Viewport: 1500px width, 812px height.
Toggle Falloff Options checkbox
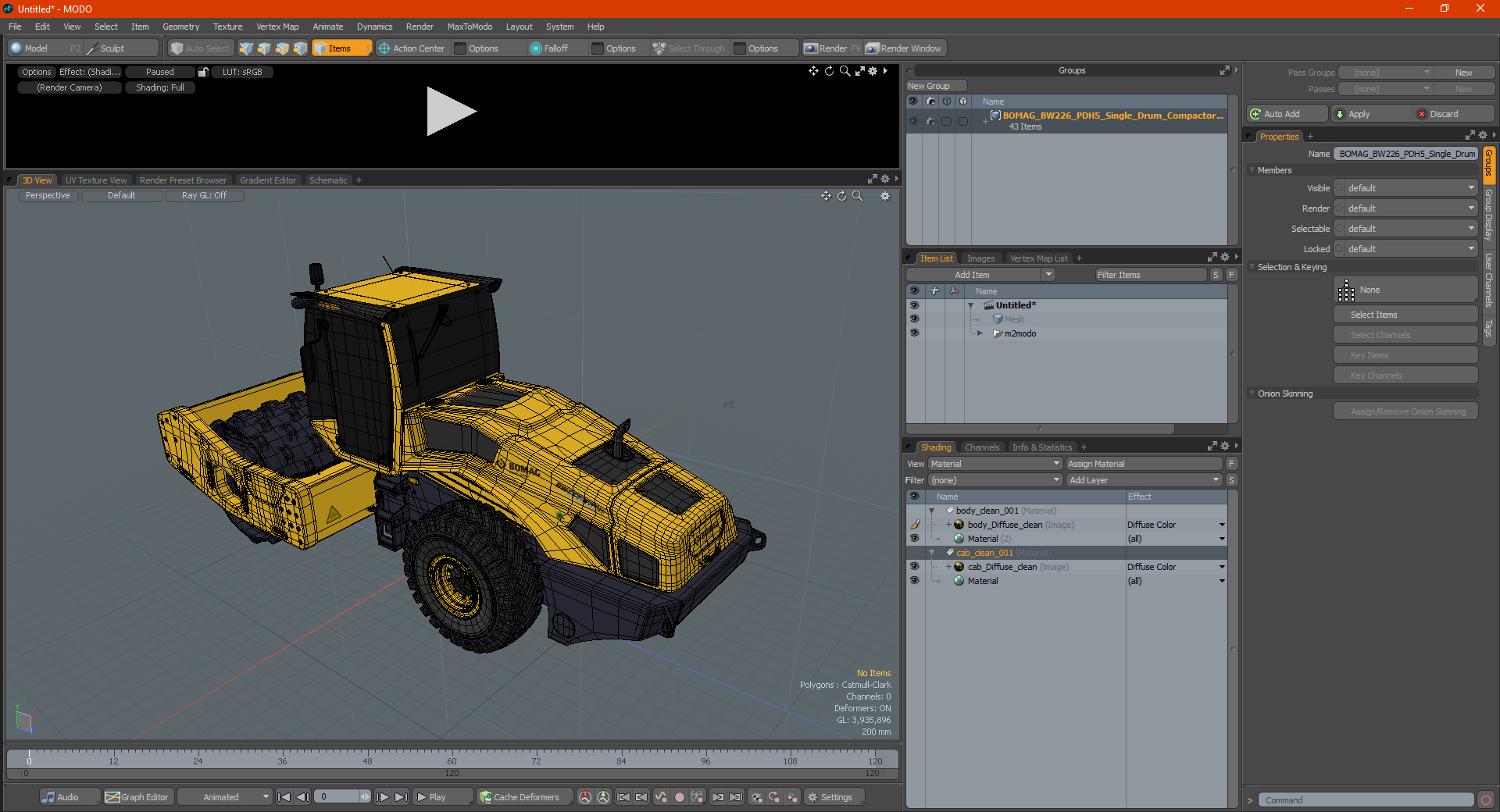click(598, 48)
